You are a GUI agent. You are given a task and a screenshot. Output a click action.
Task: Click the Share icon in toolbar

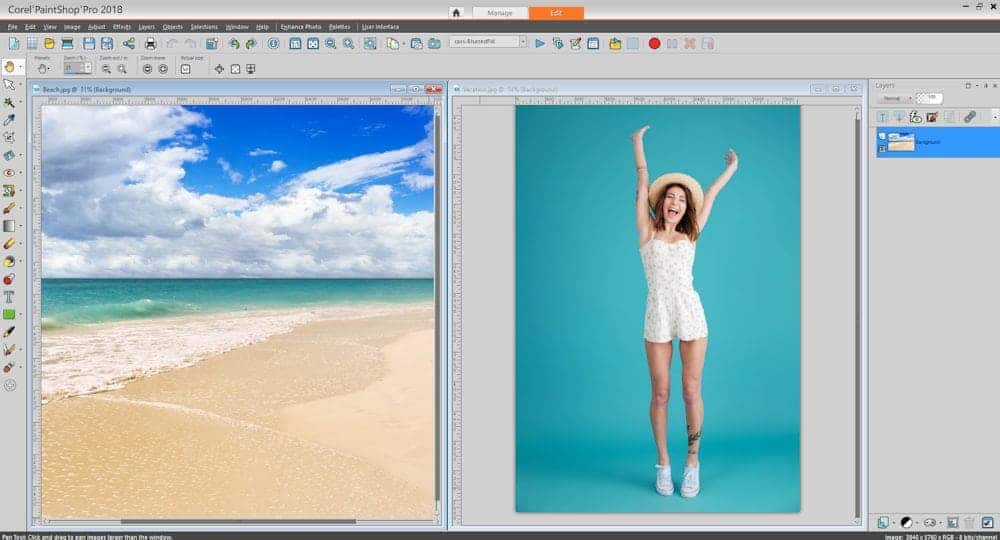coord(129,44)
